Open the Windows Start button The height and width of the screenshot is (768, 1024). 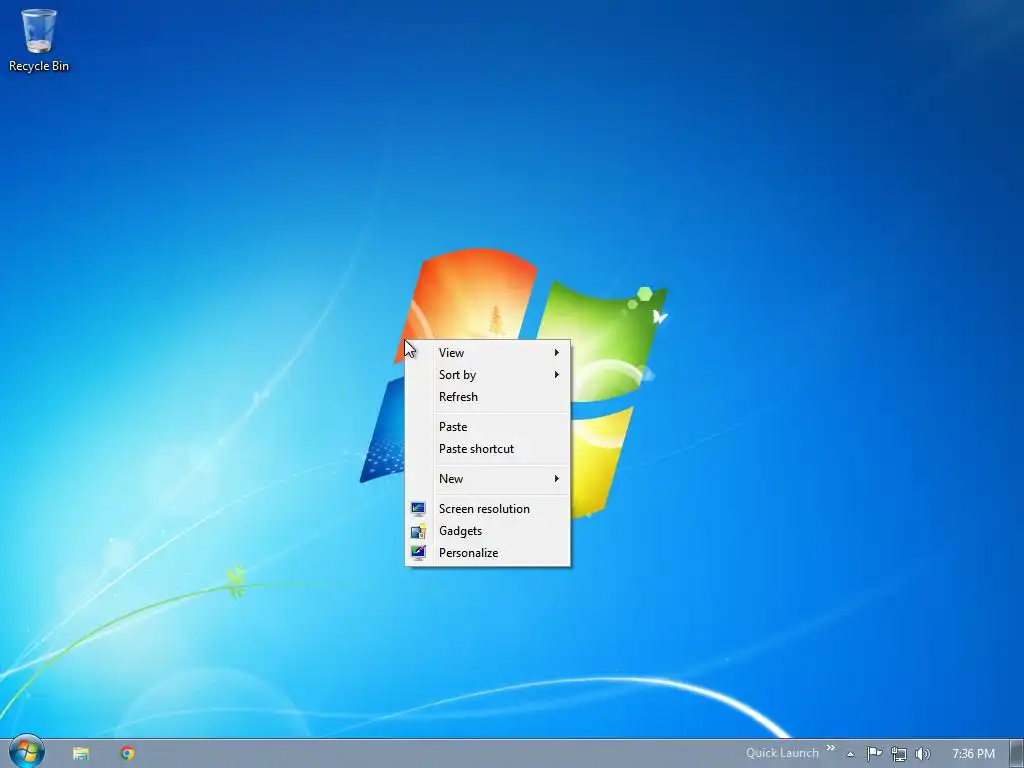click(x=27, y=752)
